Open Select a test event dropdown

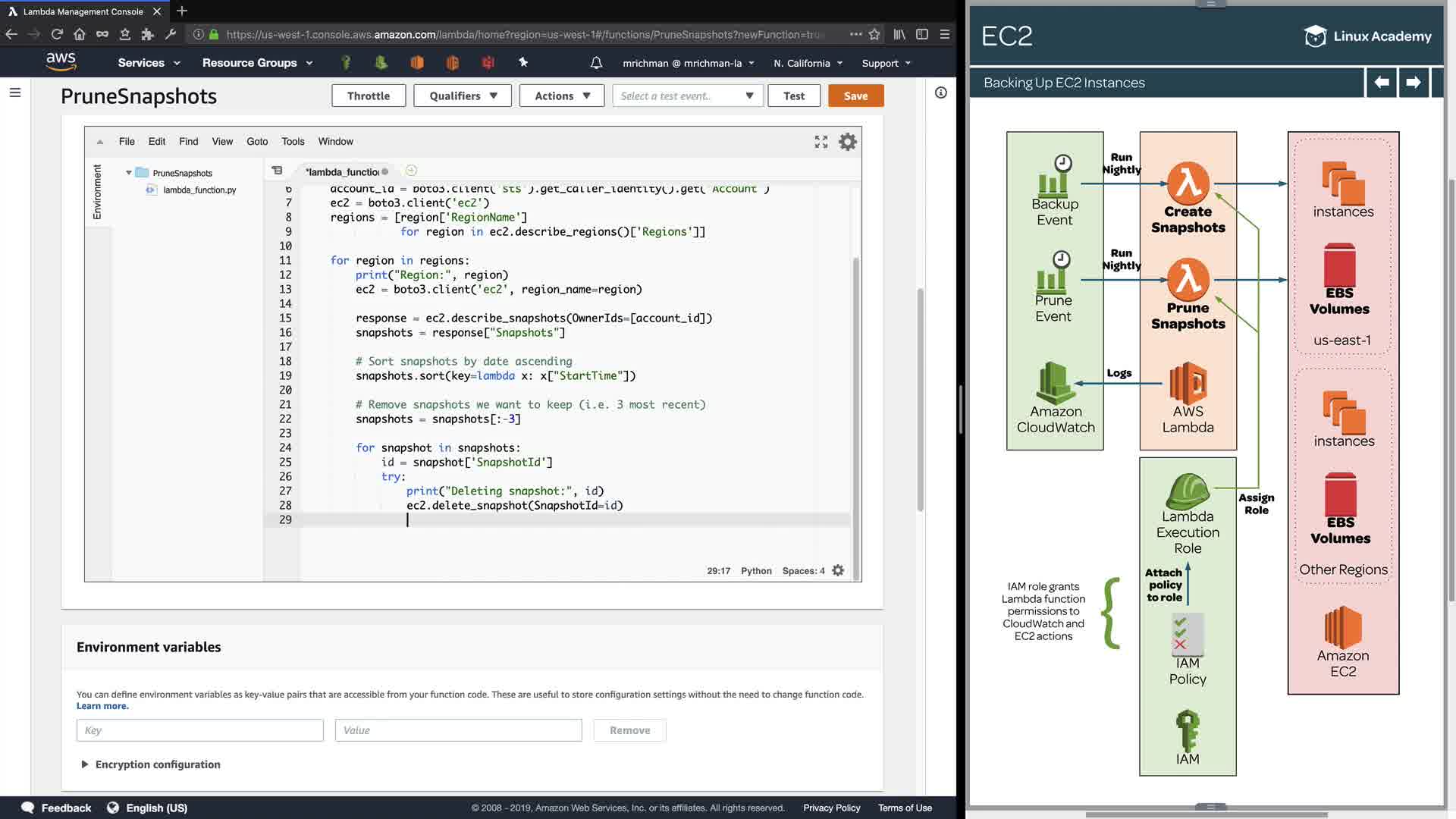click(x=687, y=96)
